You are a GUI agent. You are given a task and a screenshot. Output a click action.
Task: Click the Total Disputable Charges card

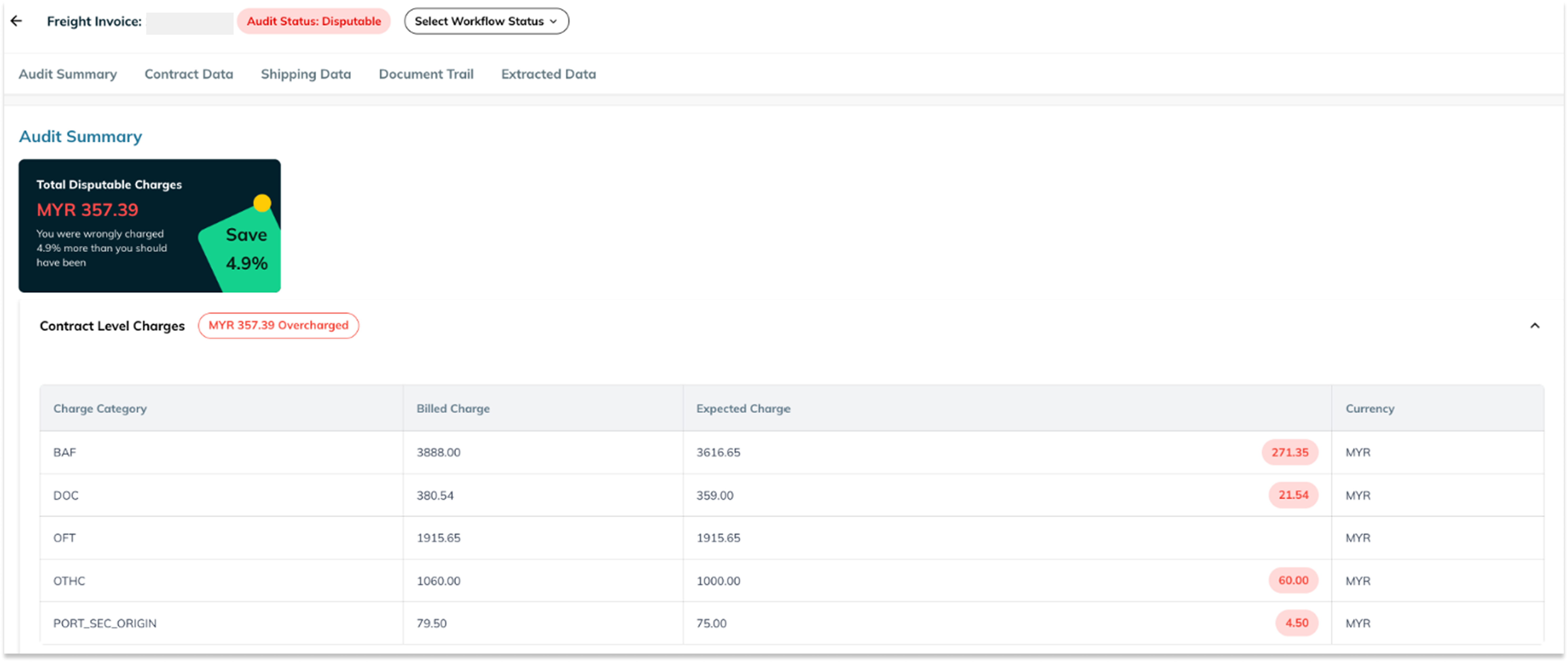[x=150, y=226]
